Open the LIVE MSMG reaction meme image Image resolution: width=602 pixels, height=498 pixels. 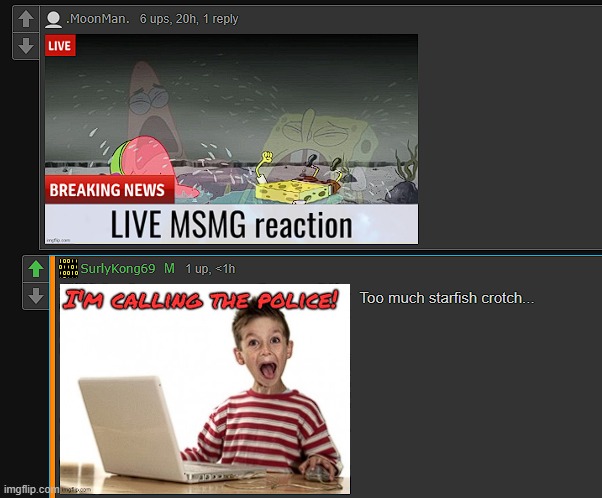(232, 139)
